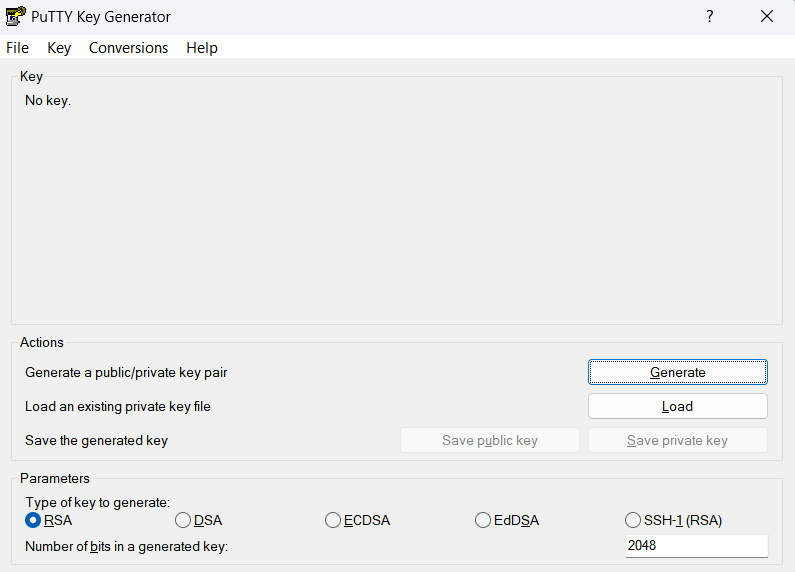Click the 'Number of bits in a generated key' label
Viewport: 795px width, 572px height.
point(126,546)
